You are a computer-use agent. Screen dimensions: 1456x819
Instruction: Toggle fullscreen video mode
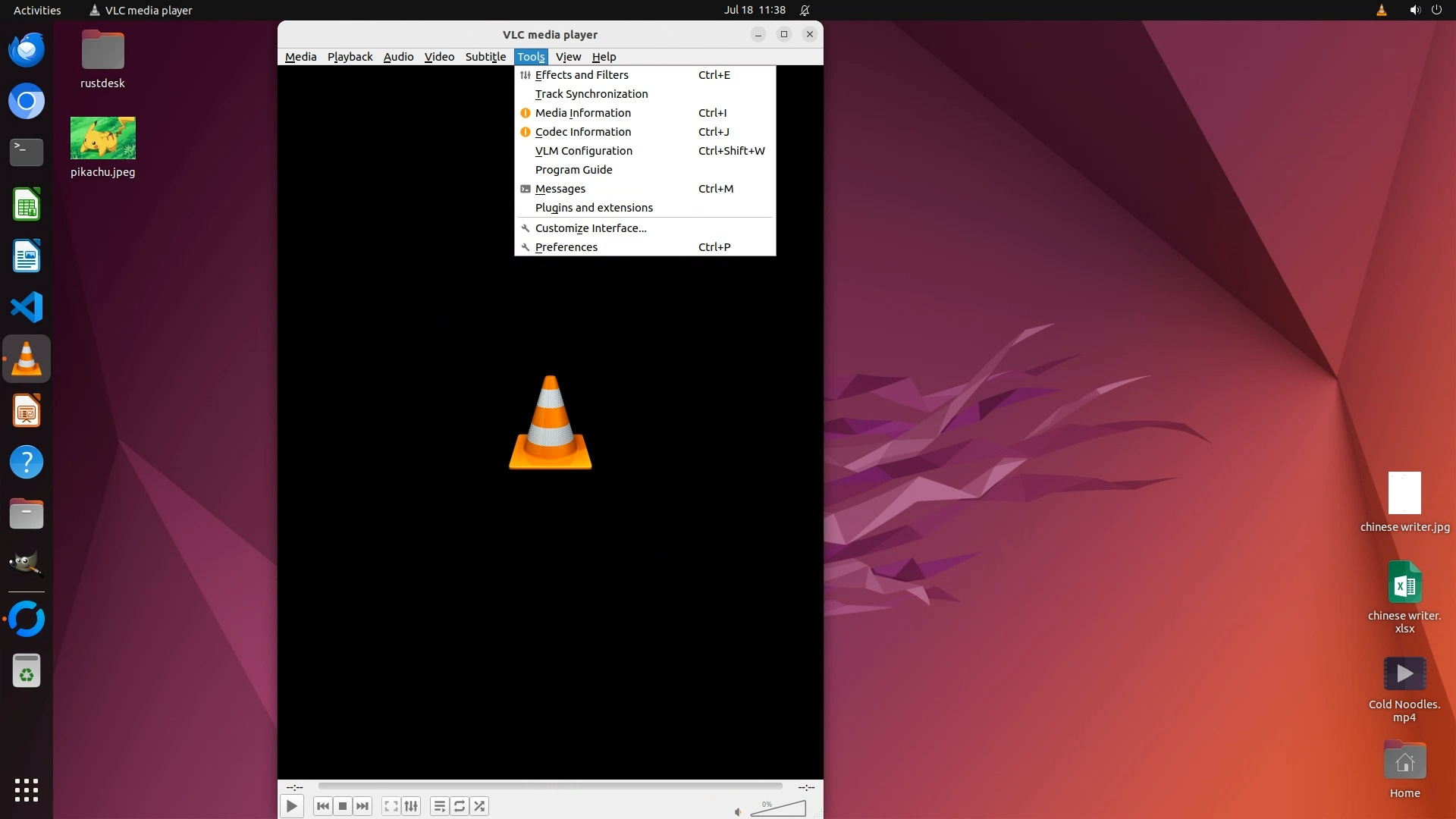[x=391, y=806]
